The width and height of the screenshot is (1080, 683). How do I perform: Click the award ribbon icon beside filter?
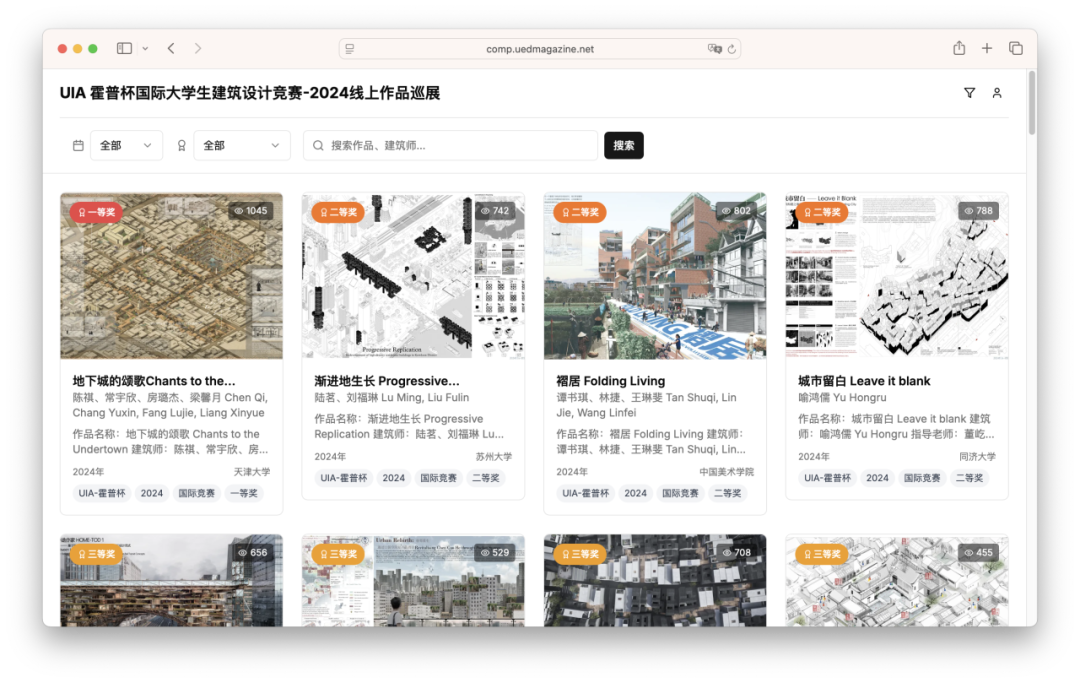[181, 145]
